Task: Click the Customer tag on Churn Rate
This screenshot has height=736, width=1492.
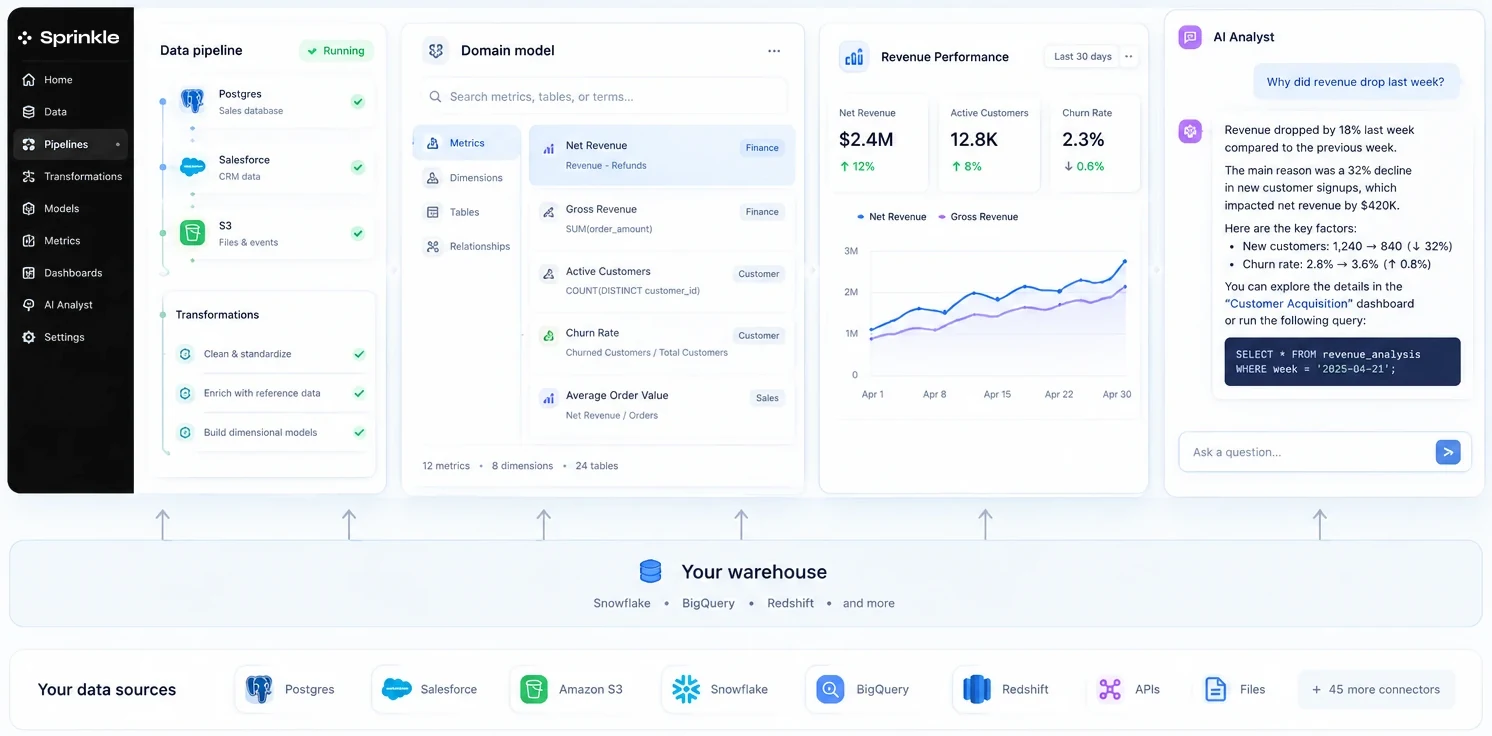Action: click(x=759, y=336)
